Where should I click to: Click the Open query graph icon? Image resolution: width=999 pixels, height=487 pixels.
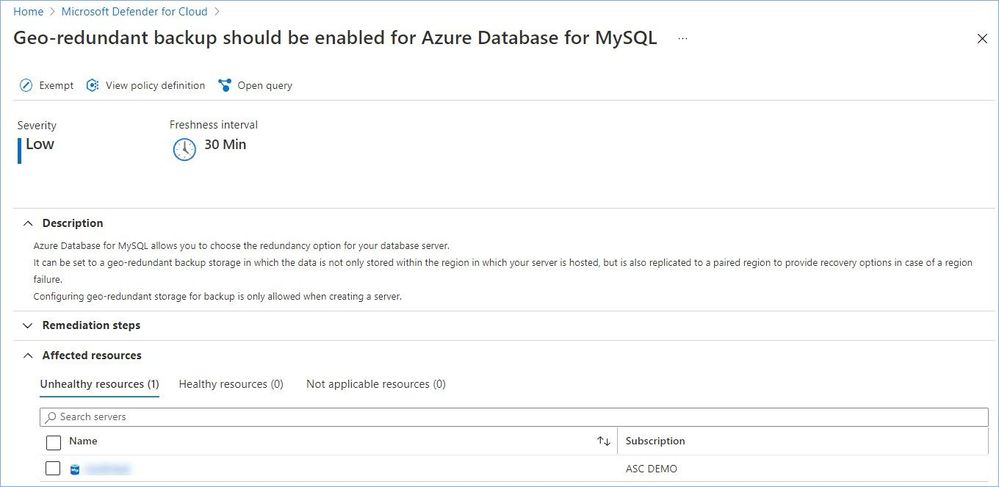tap(224, 85)
